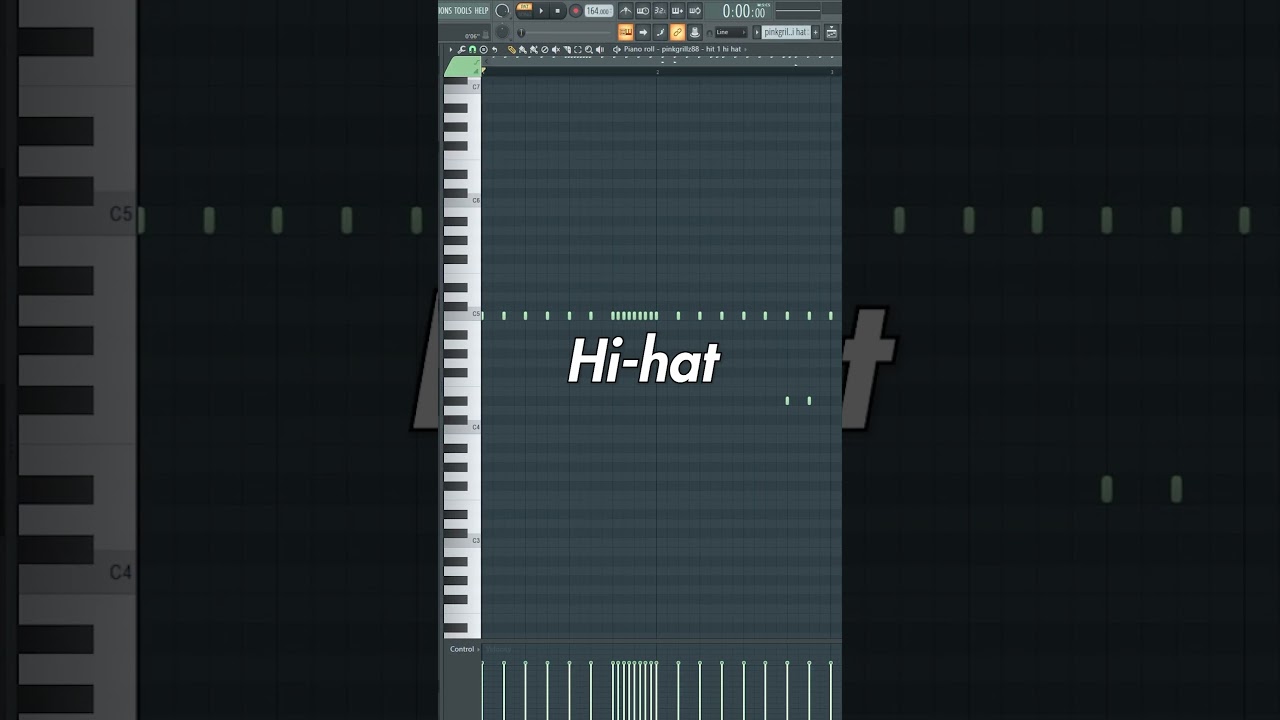This screenshot has width=1280, height=720.
Task: Click the song position slider handle
Action: pyautogui.click(x=521, y=32)
